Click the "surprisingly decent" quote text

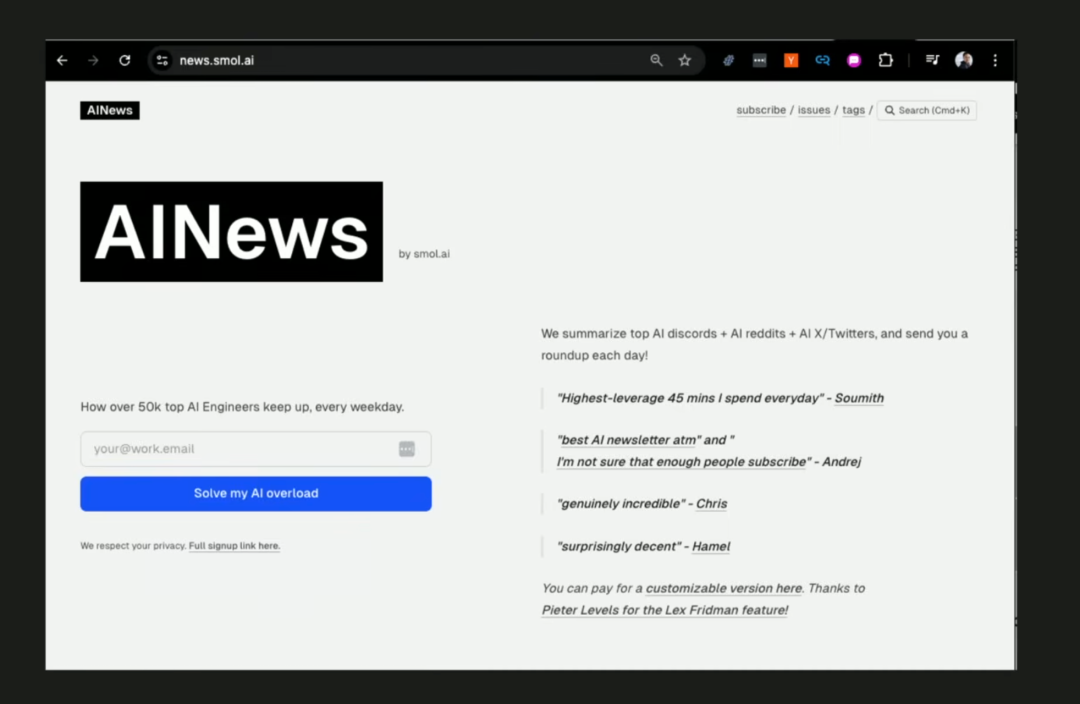619,547
